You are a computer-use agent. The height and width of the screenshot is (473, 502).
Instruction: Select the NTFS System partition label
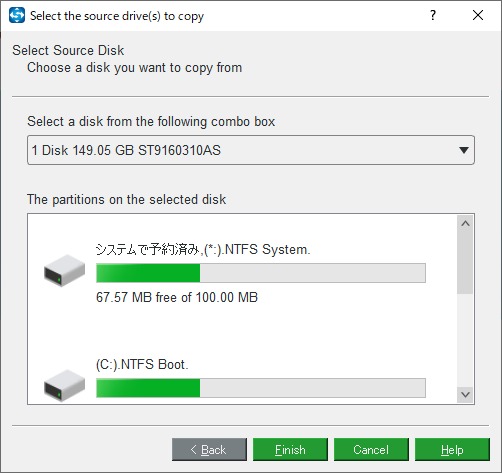(x=203, y=249)
